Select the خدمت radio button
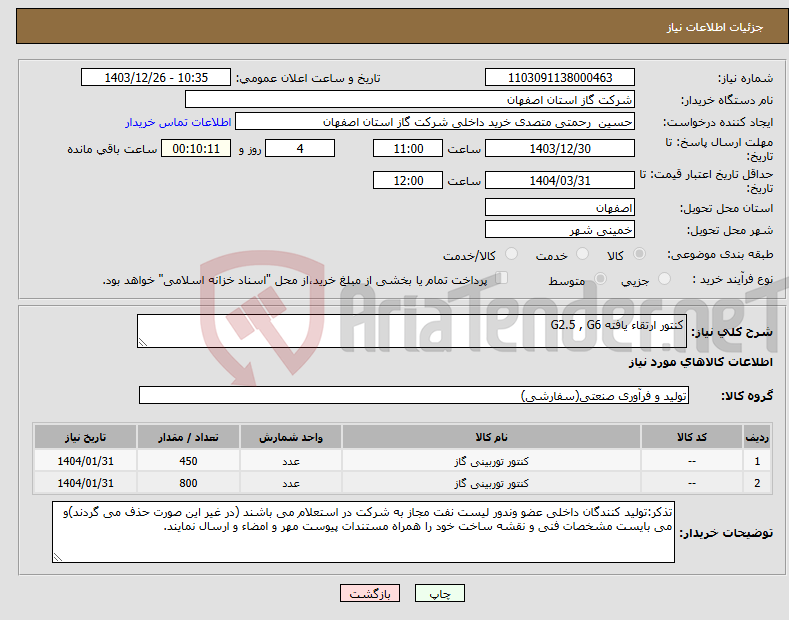Screen dimensions: 789x620 pyautogui.click(x=582, y=254)
